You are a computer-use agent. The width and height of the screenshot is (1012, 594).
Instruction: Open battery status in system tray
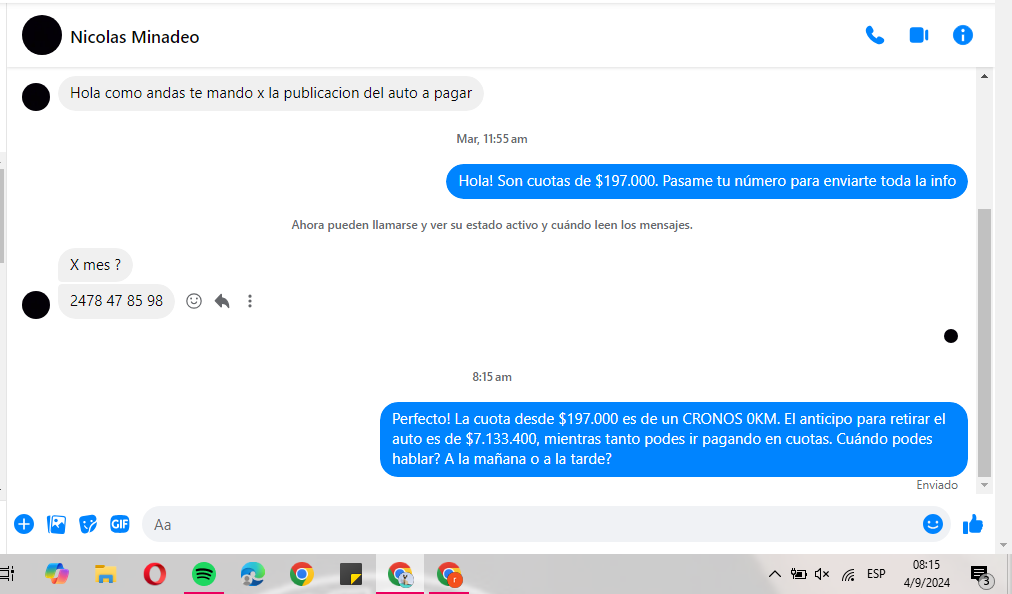point(798,573)
